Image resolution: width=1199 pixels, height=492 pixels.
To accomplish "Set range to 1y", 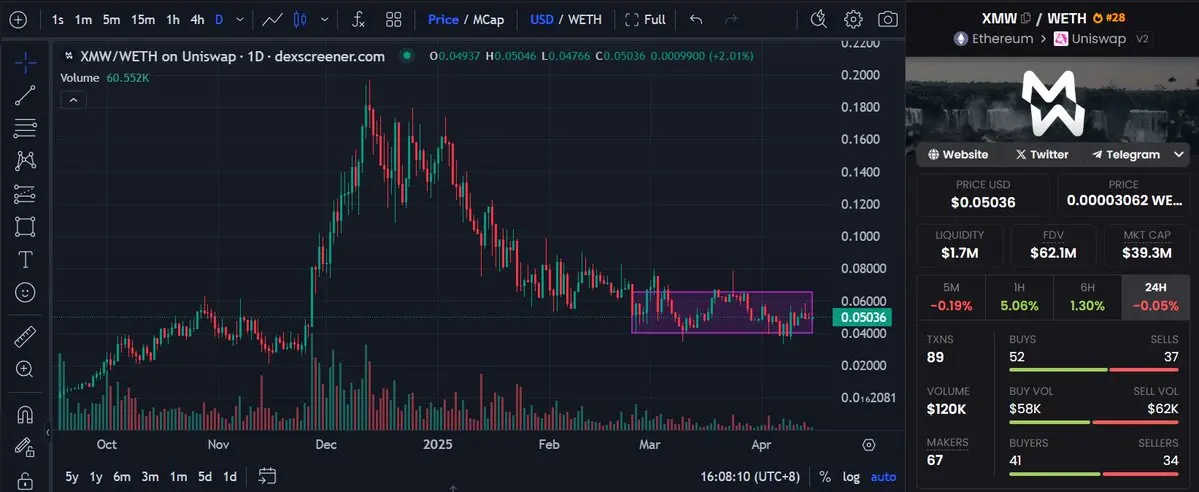I will 96,477.
